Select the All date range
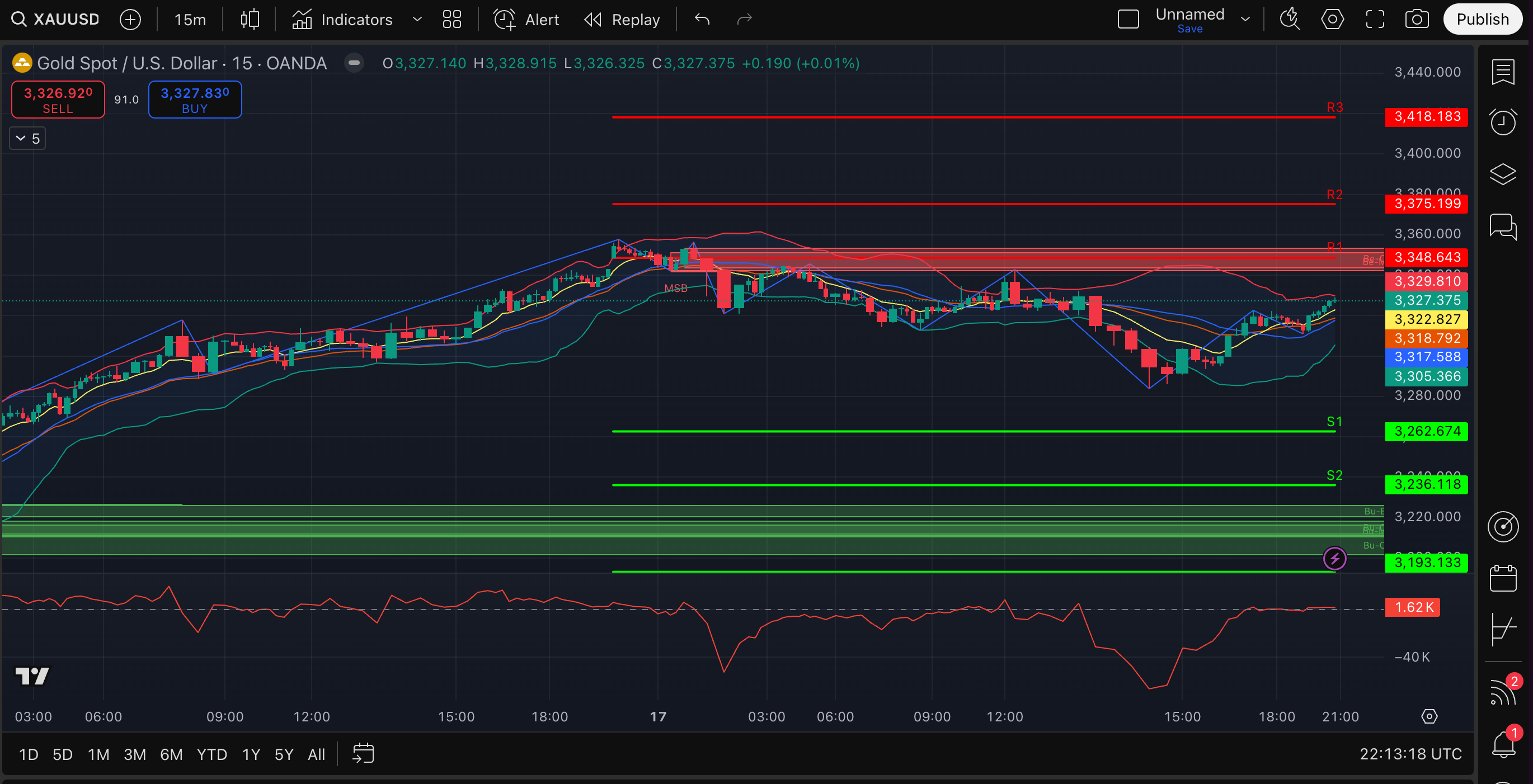The image size is (1533, 784). click(317, 754)
